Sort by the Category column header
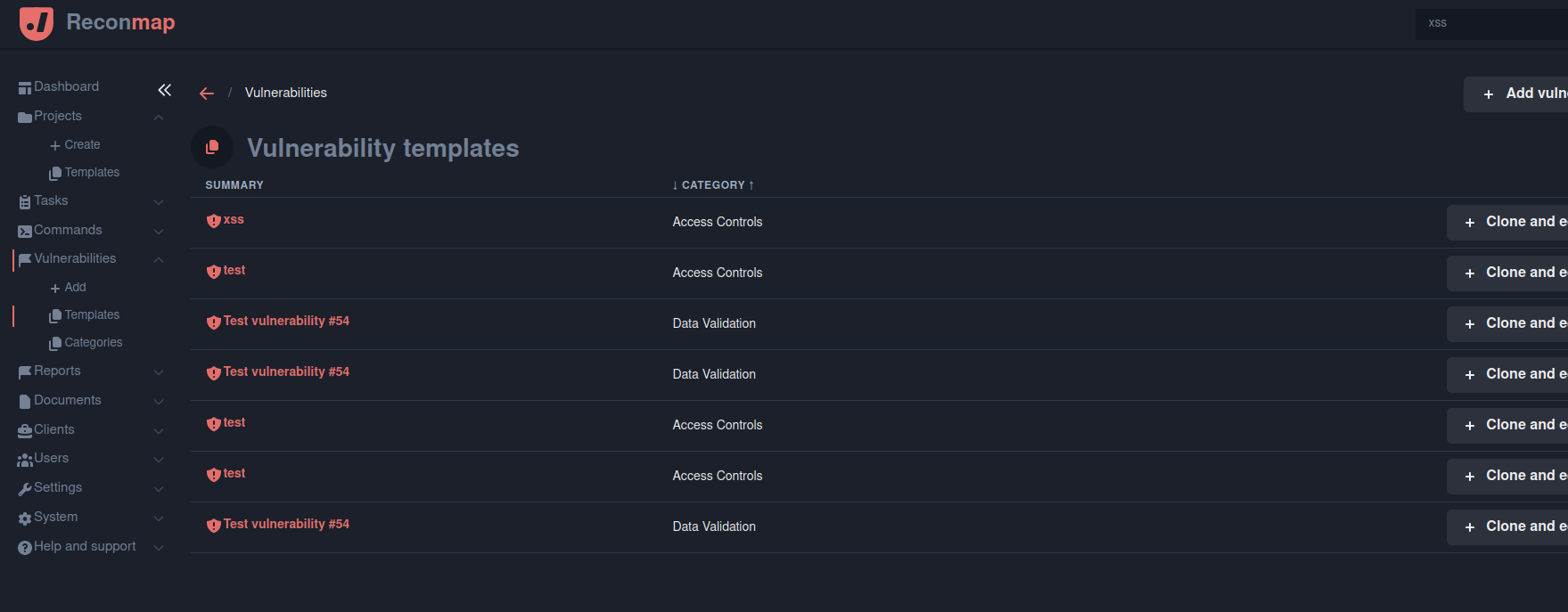This screenshot has height=612, width=1568. point(713,184)
